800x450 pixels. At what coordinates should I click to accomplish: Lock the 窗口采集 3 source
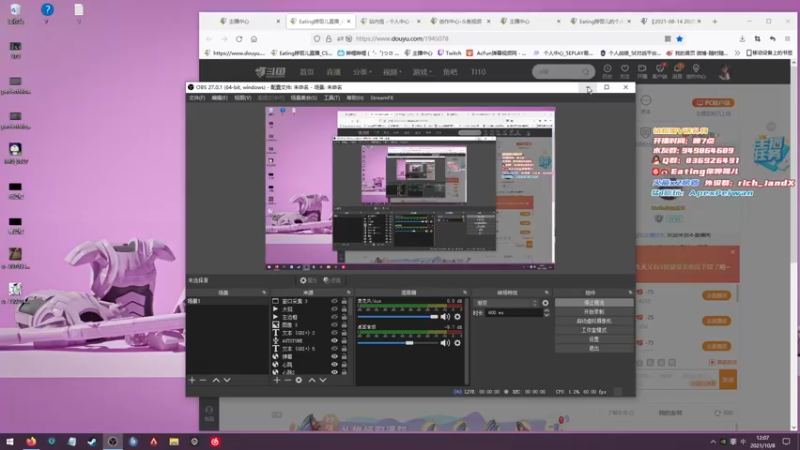(344, 302)
